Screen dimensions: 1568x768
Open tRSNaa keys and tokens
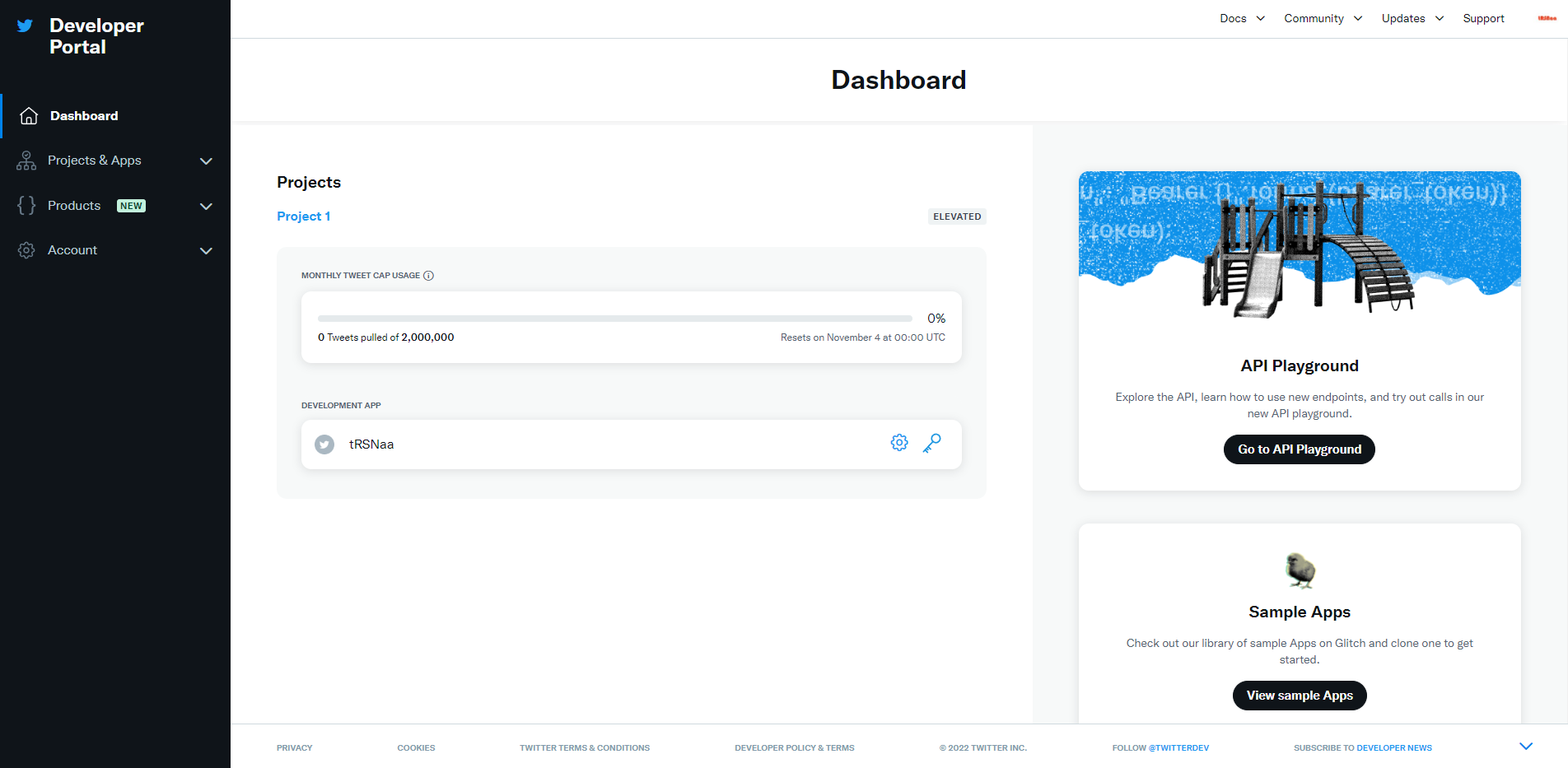[x=931, y=443]
